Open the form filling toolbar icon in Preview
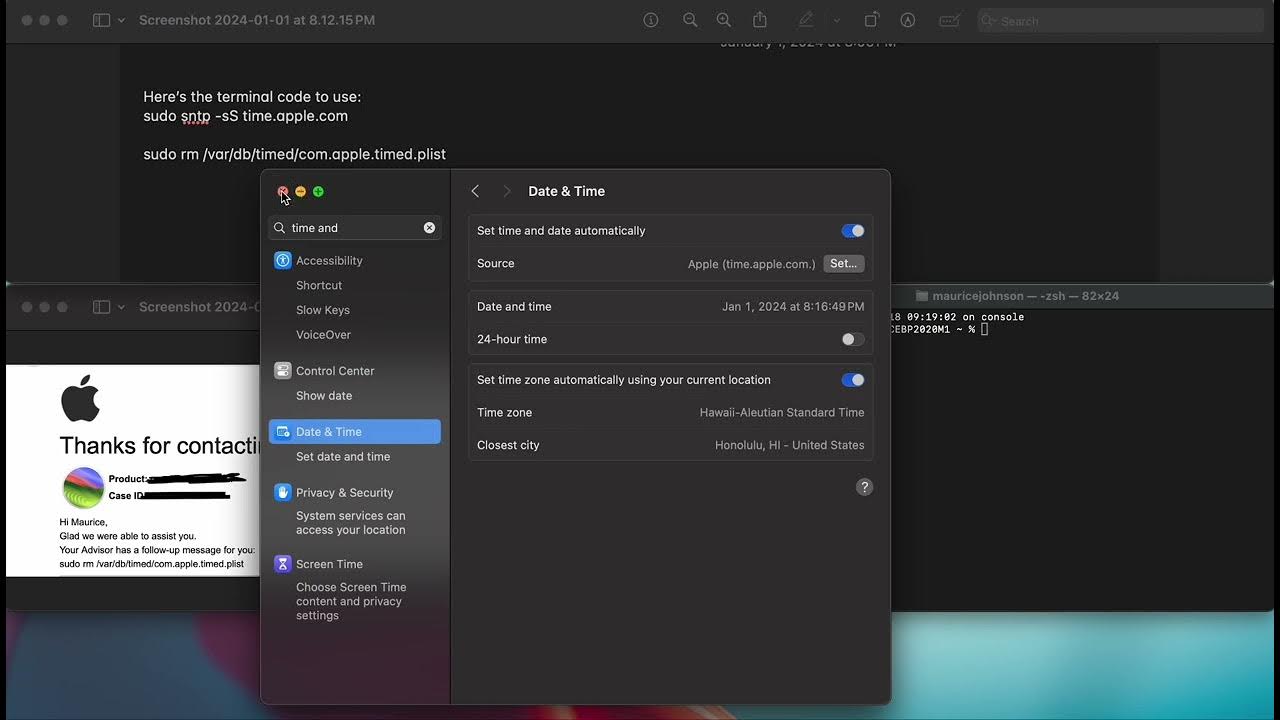Image resolution: width=1280 pixels, height=720 pixels. (x=950, y=20)
